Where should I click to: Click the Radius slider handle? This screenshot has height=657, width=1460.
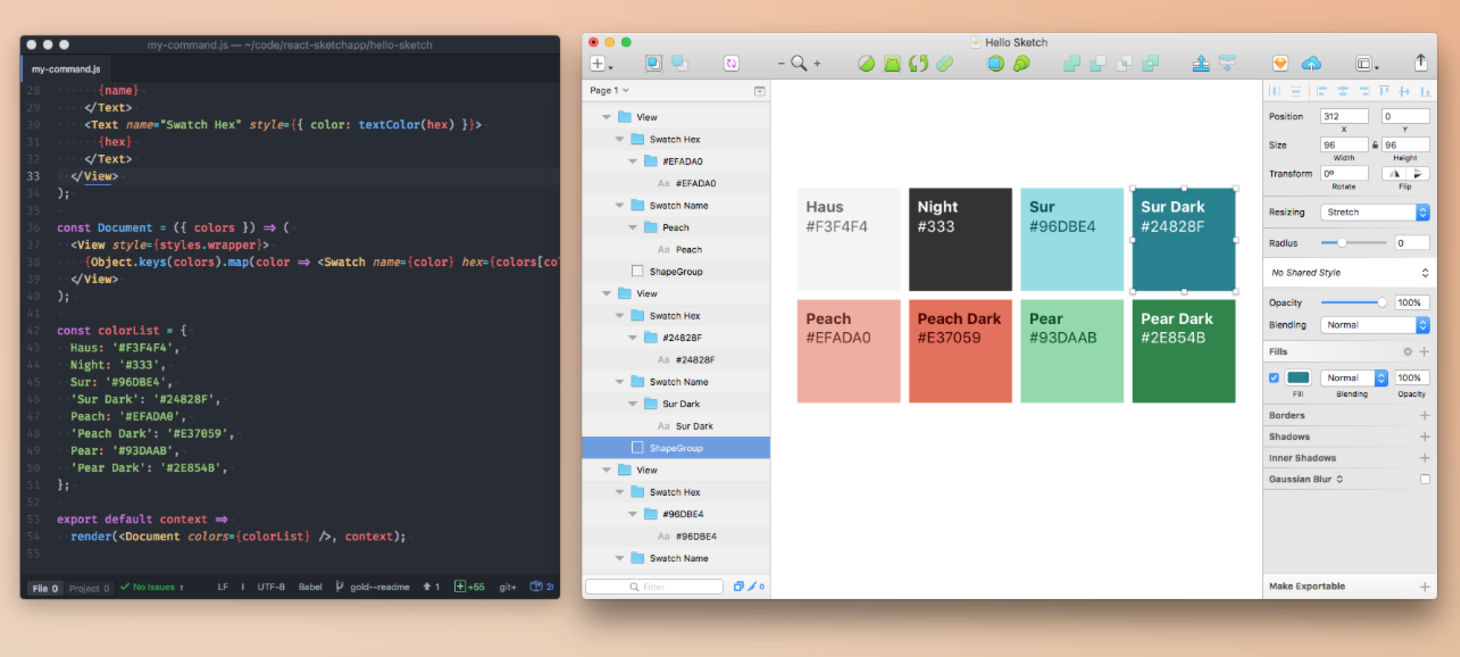click(x=1342, y=242)
